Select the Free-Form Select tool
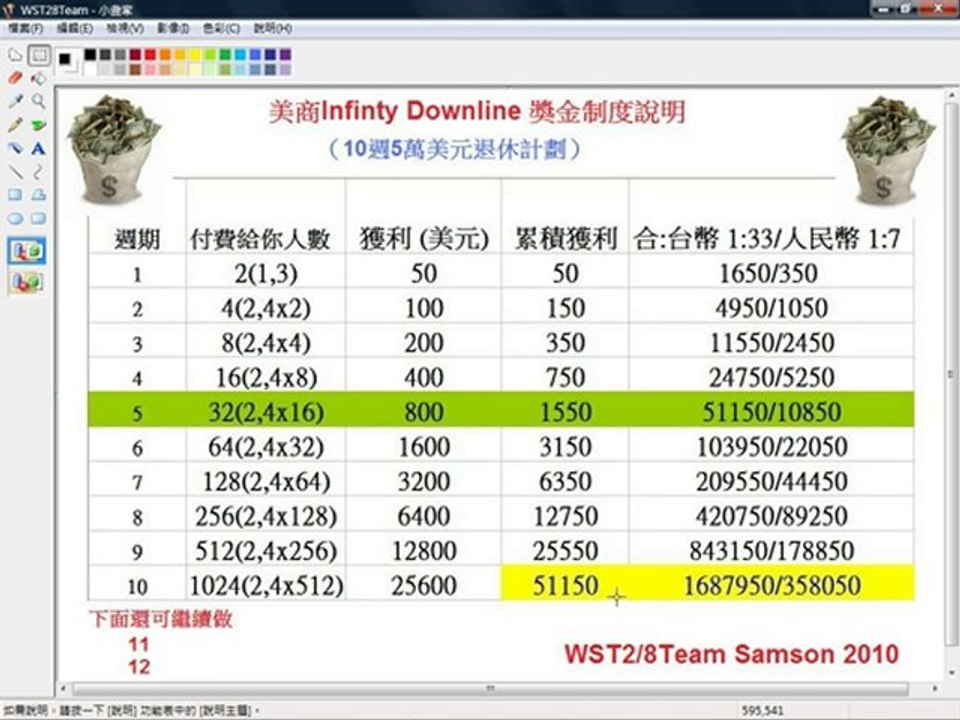The height and width of the screenshot is (720, 960). pyautogui.click(x=15, y=55)
